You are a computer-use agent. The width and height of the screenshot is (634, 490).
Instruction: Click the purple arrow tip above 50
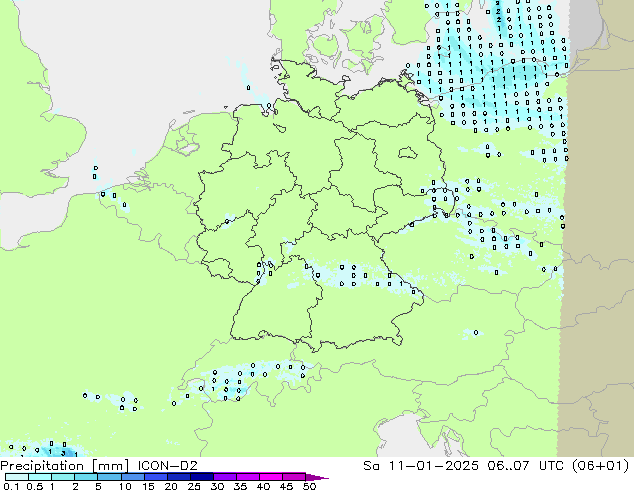[x=317, y=477]
